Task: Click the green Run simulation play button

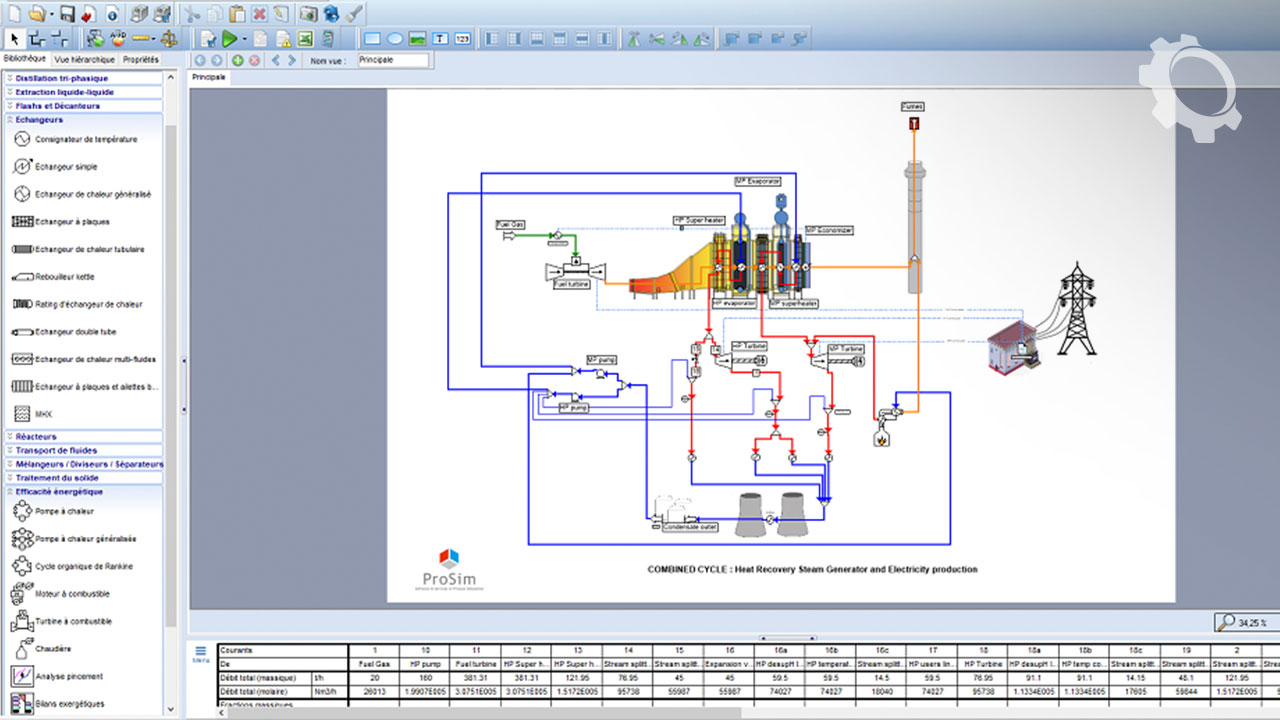Action: pos(229,39)
